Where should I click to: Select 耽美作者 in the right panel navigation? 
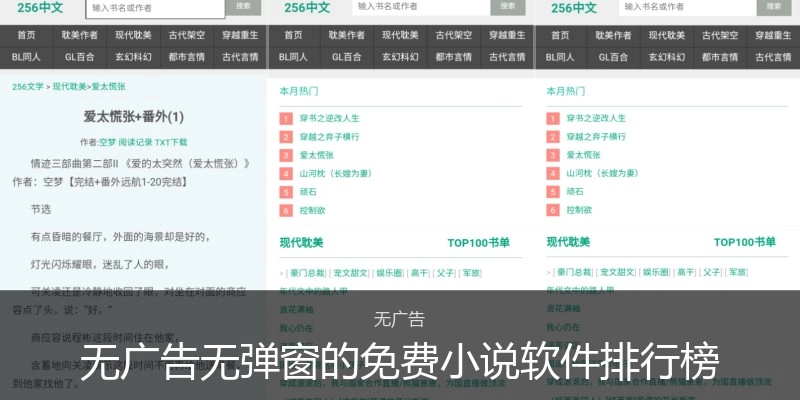click(x=613, y=36)
